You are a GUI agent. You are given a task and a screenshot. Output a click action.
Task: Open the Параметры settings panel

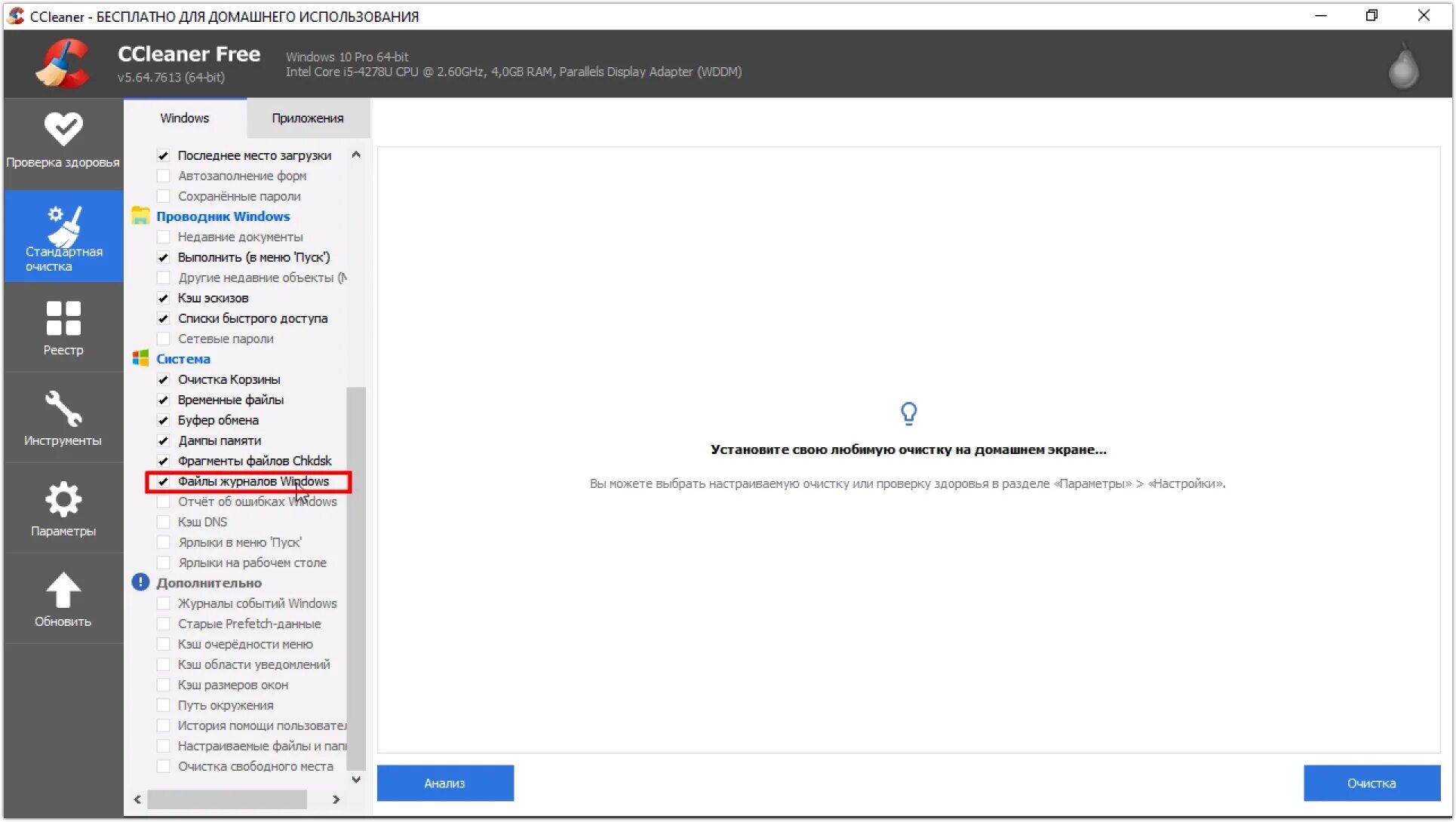[x=63, y=508]
